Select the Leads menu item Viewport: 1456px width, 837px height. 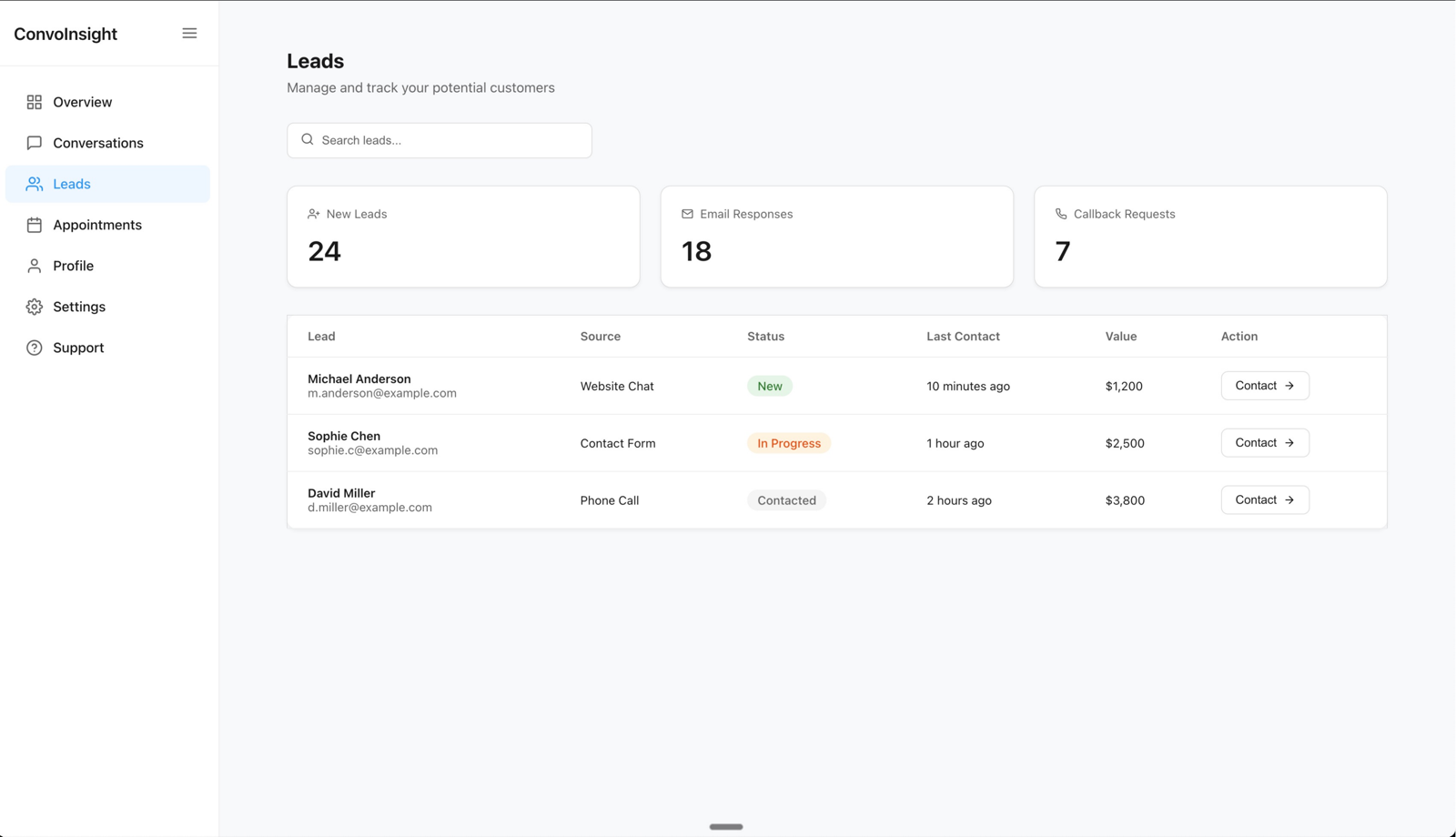tap(107, 184)
